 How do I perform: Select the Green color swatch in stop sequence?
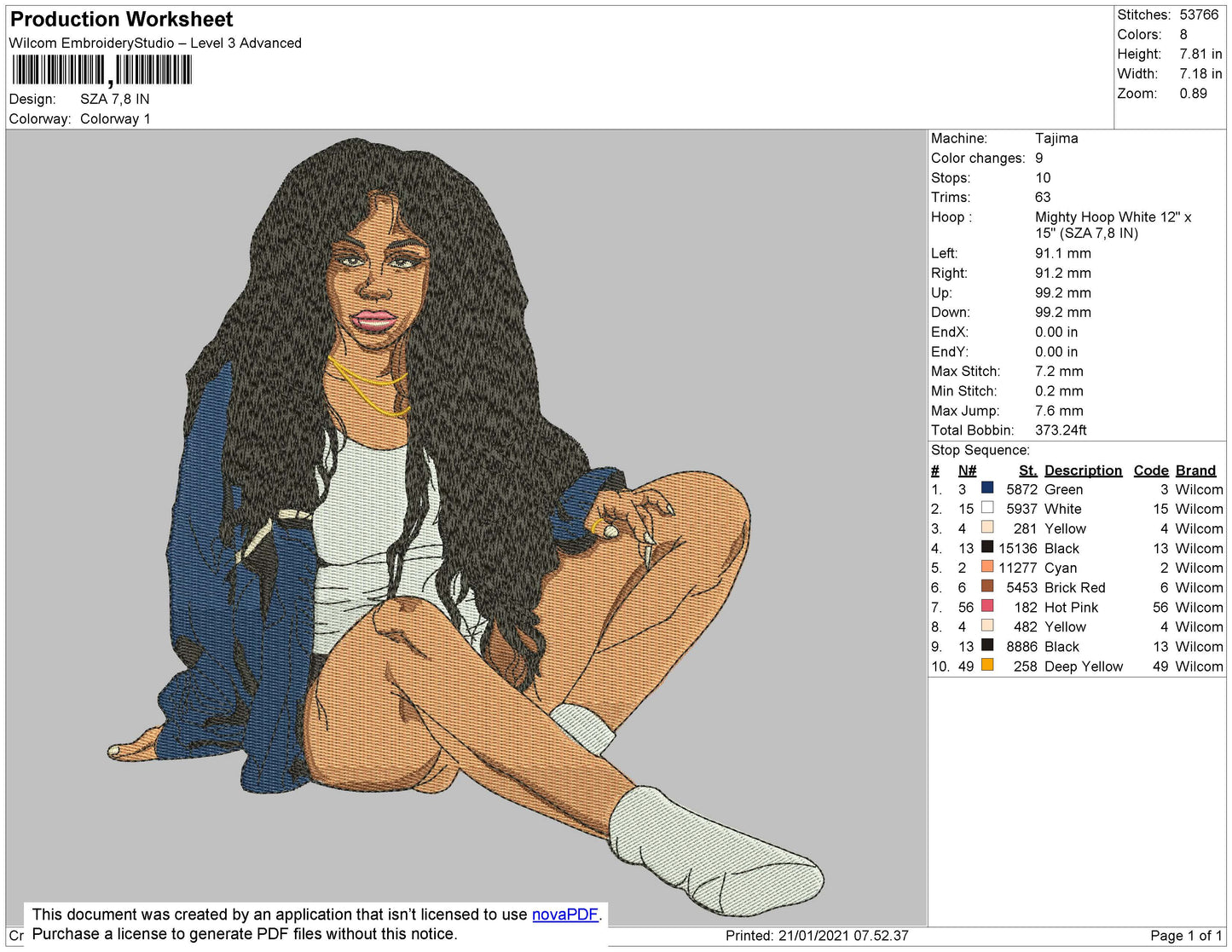[x=987, y=488]
